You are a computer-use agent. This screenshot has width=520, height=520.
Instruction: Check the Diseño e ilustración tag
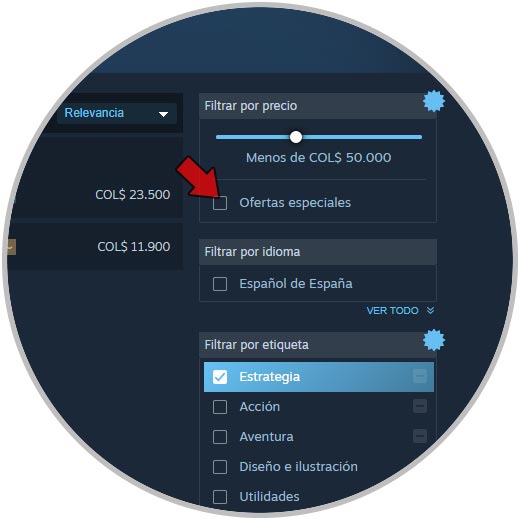tap(220, 467)
